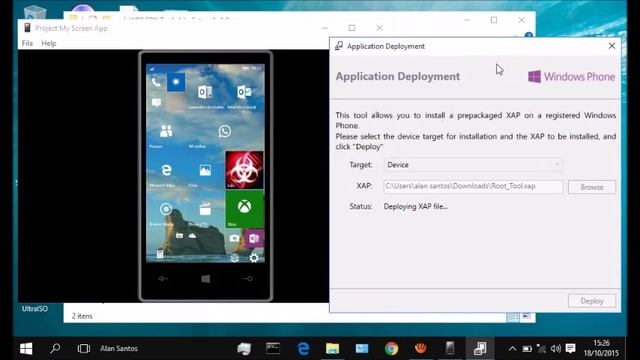Click the XAP file path field
This screenshot has width=640, height=360.
pos(473,186)
